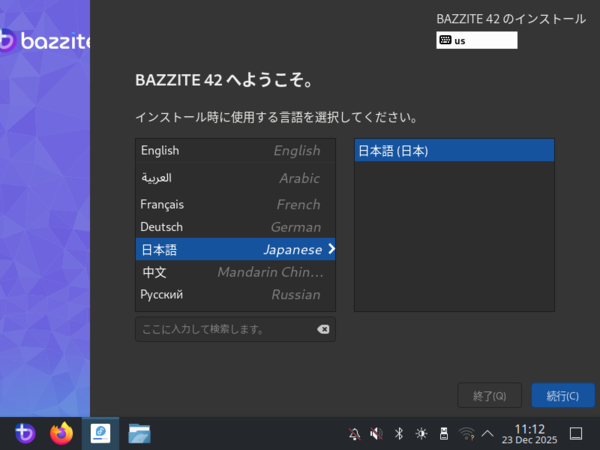Expand hidden system tray icons arrow
The width and height of the screenshot is (600, 450).
coord(488,434)
